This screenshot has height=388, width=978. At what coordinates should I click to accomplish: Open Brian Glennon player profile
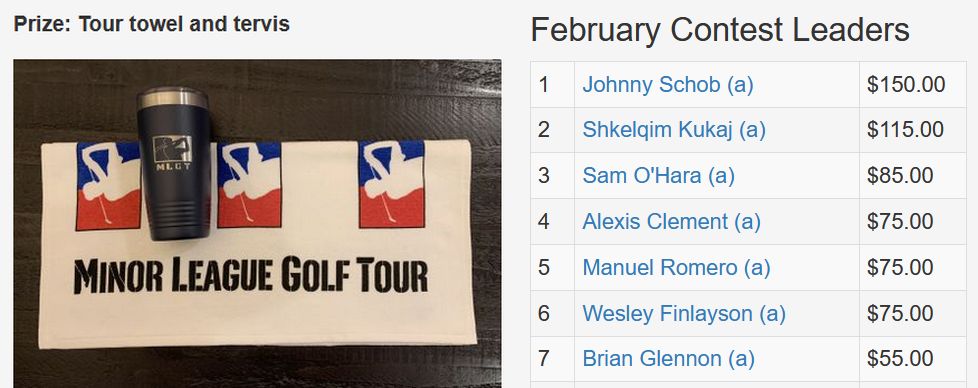click(x=668, y=359)
